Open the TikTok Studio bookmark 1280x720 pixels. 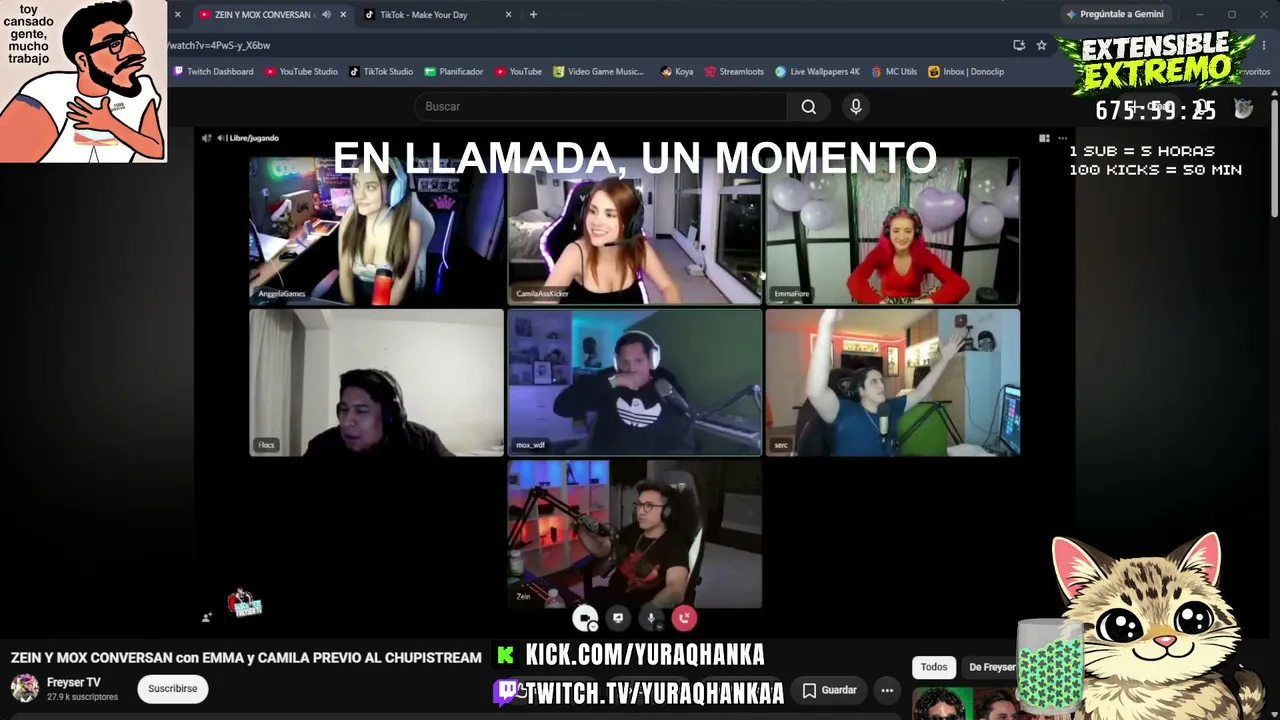click(380, 72)
